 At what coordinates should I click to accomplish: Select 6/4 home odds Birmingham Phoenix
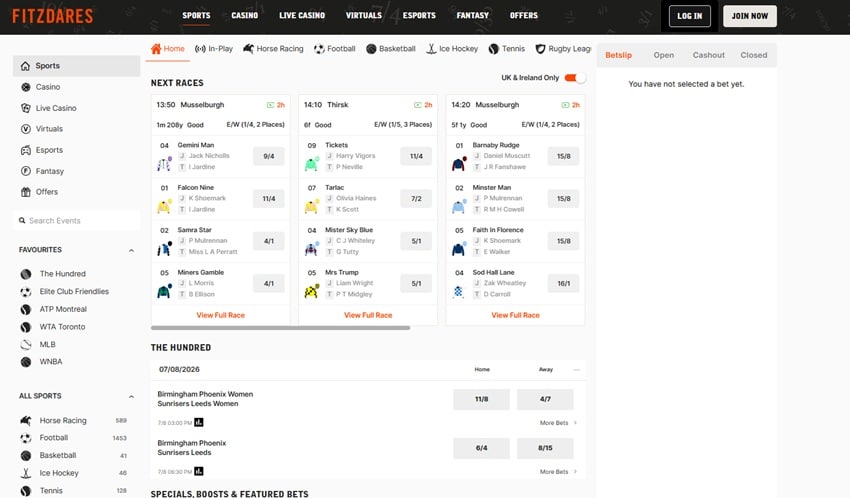coord(481,448)
